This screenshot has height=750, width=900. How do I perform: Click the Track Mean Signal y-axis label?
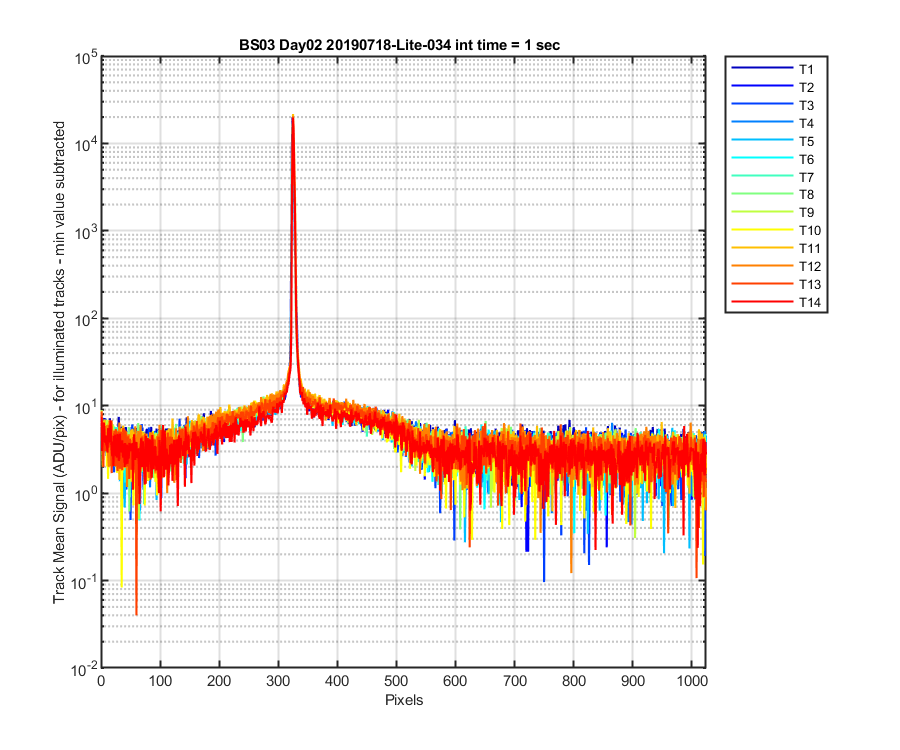59,362
